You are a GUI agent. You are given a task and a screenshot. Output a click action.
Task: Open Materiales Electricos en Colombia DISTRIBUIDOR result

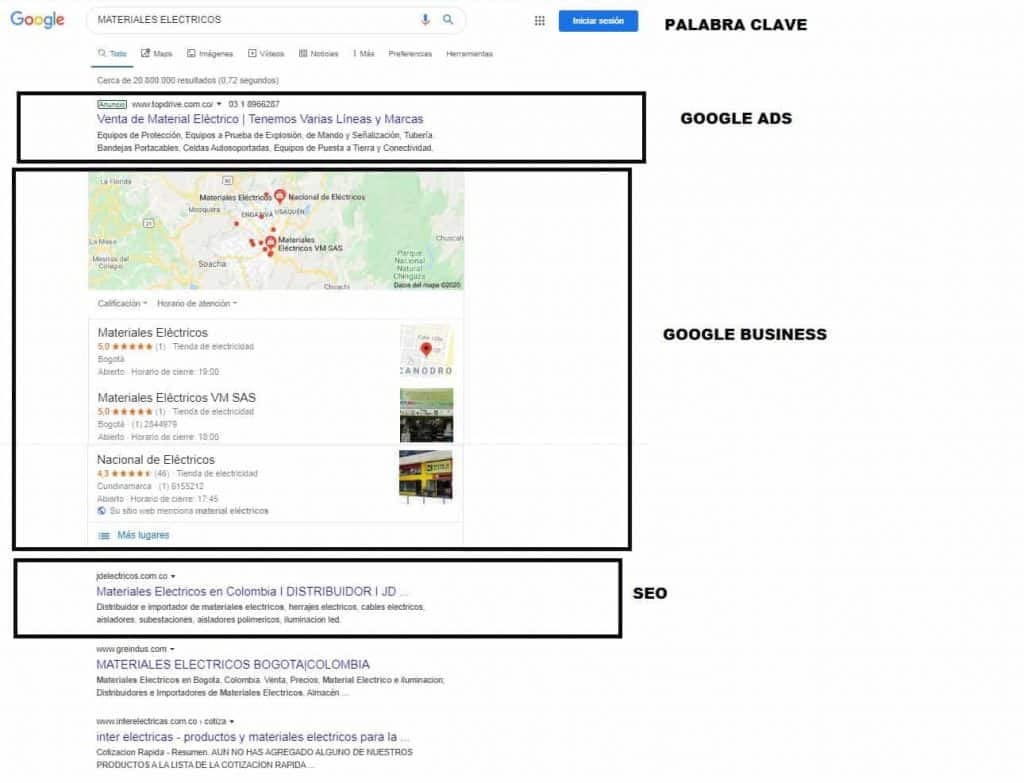pos(251,591)
